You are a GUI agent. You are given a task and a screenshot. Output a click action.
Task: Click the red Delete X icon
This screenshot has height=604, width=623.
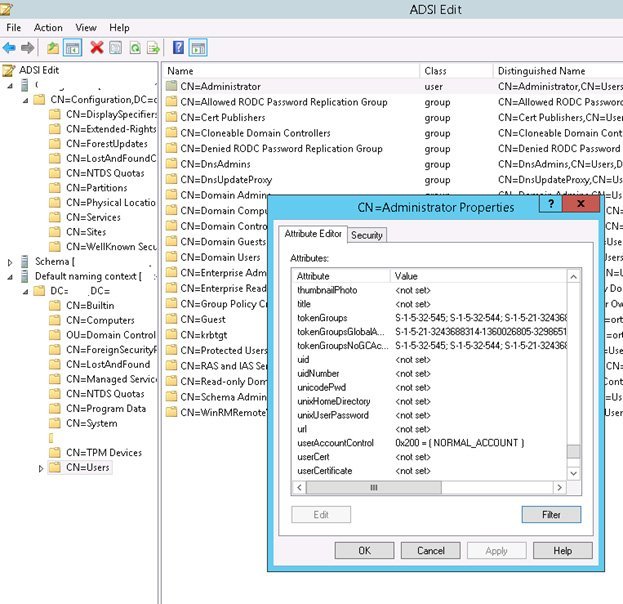tap(97, 48)
